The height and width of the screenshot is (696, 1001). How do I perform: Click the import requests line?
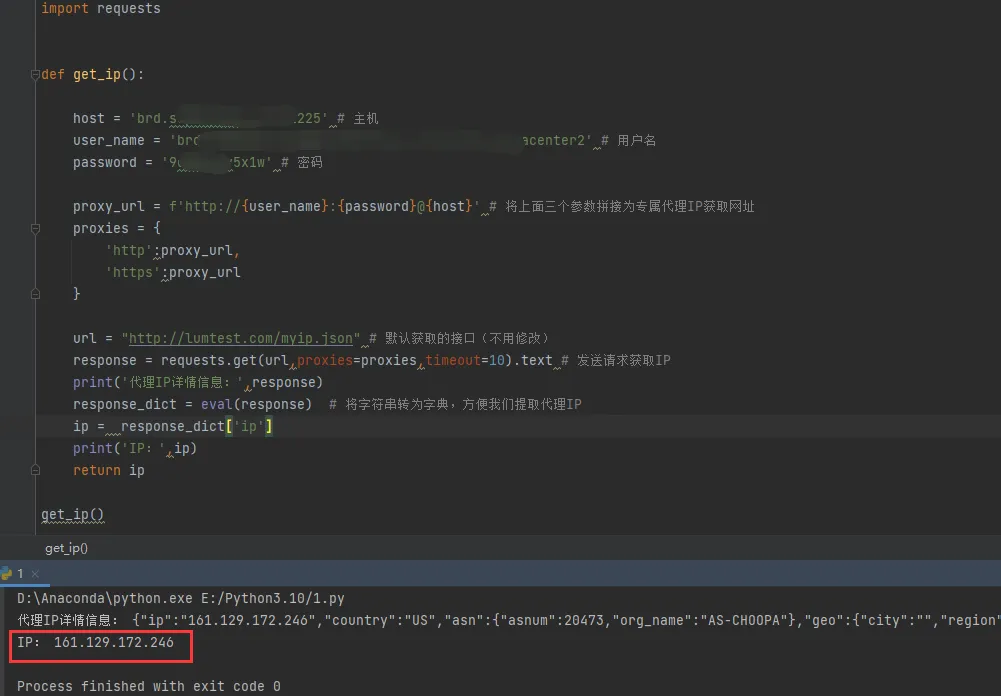point(101,9)
